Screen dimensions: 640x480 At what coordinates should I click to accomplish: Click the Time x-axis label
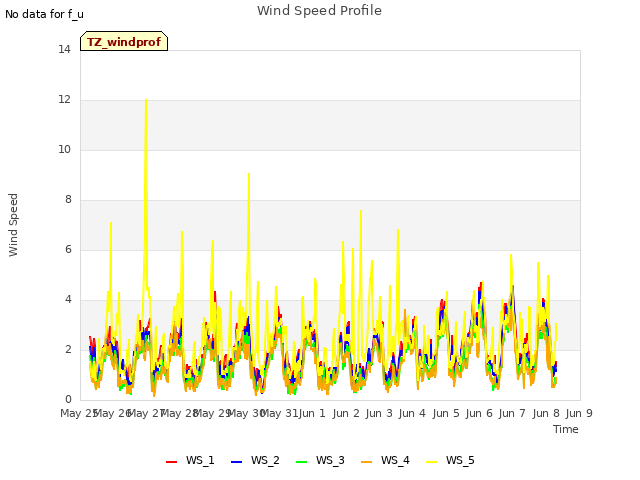click(566, 429)
